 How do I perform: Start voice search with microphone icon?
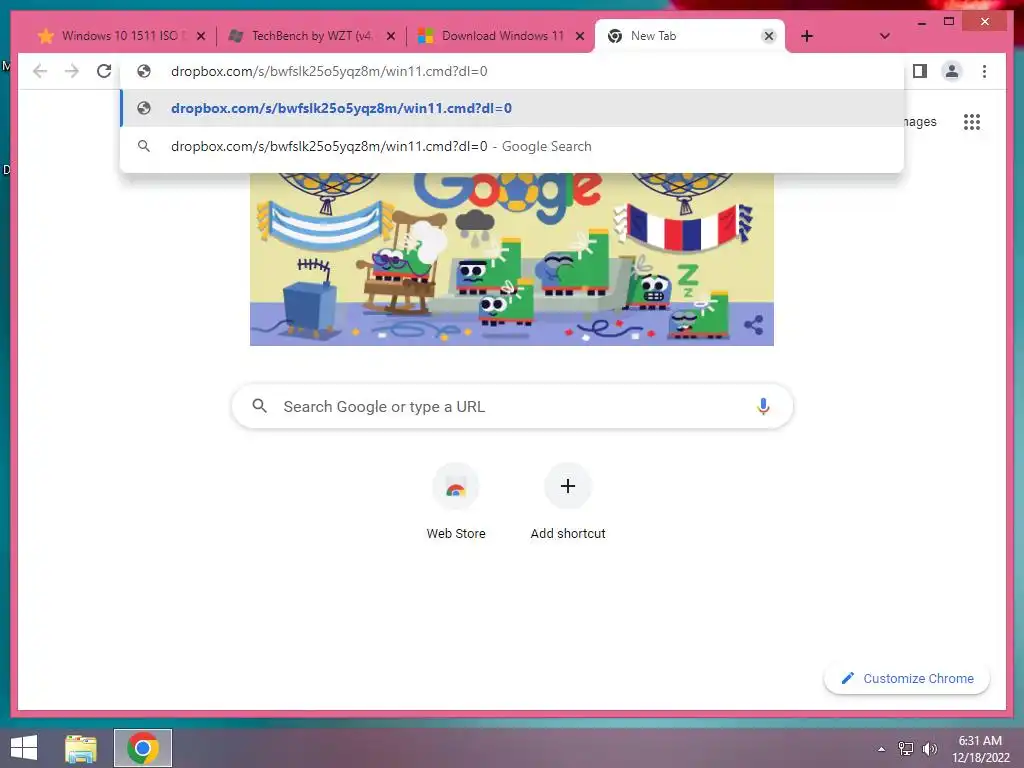coord(763,406)
